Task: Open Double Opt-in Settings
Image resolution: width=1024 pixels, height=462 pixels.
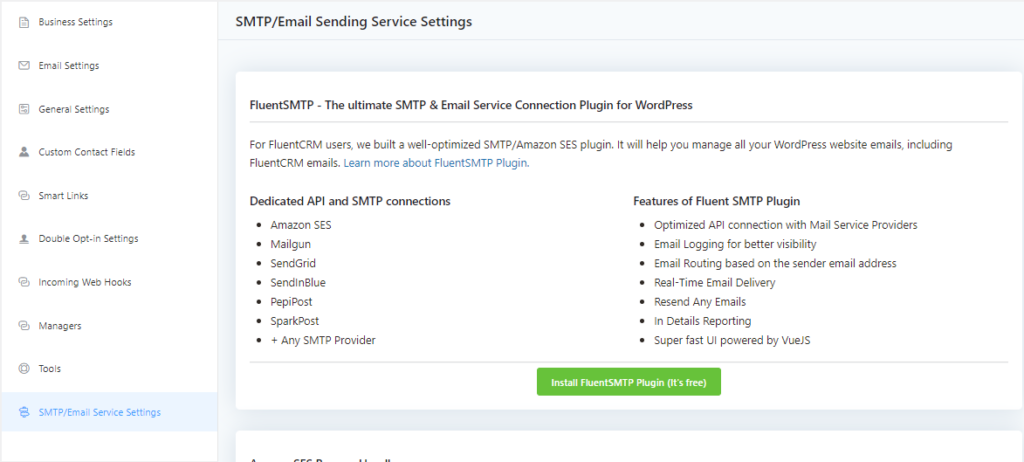Action: pyautogui.click(x=108, y=239)
